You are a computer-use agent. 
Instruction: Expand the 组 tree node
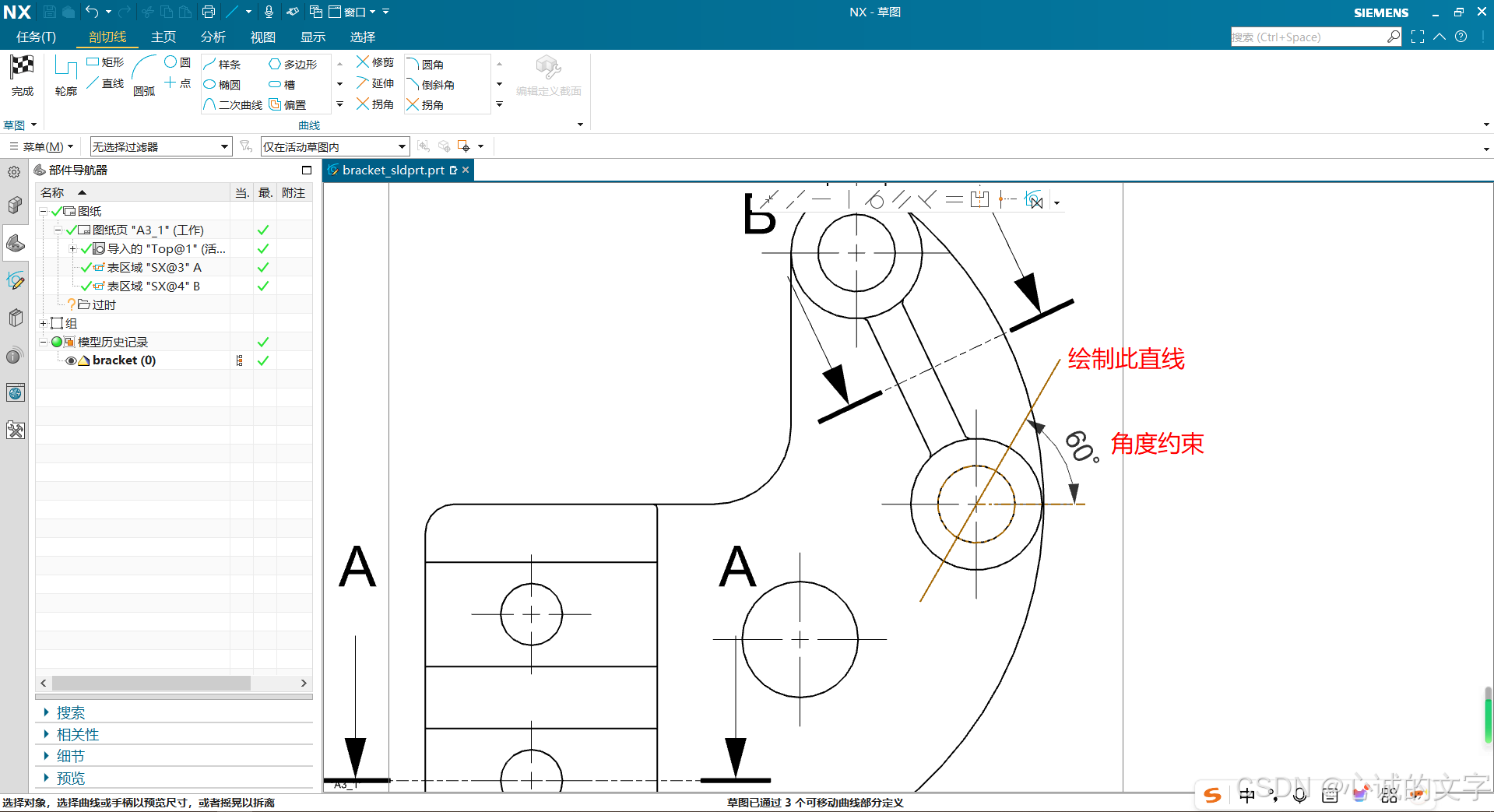click(x=44, y=323)
